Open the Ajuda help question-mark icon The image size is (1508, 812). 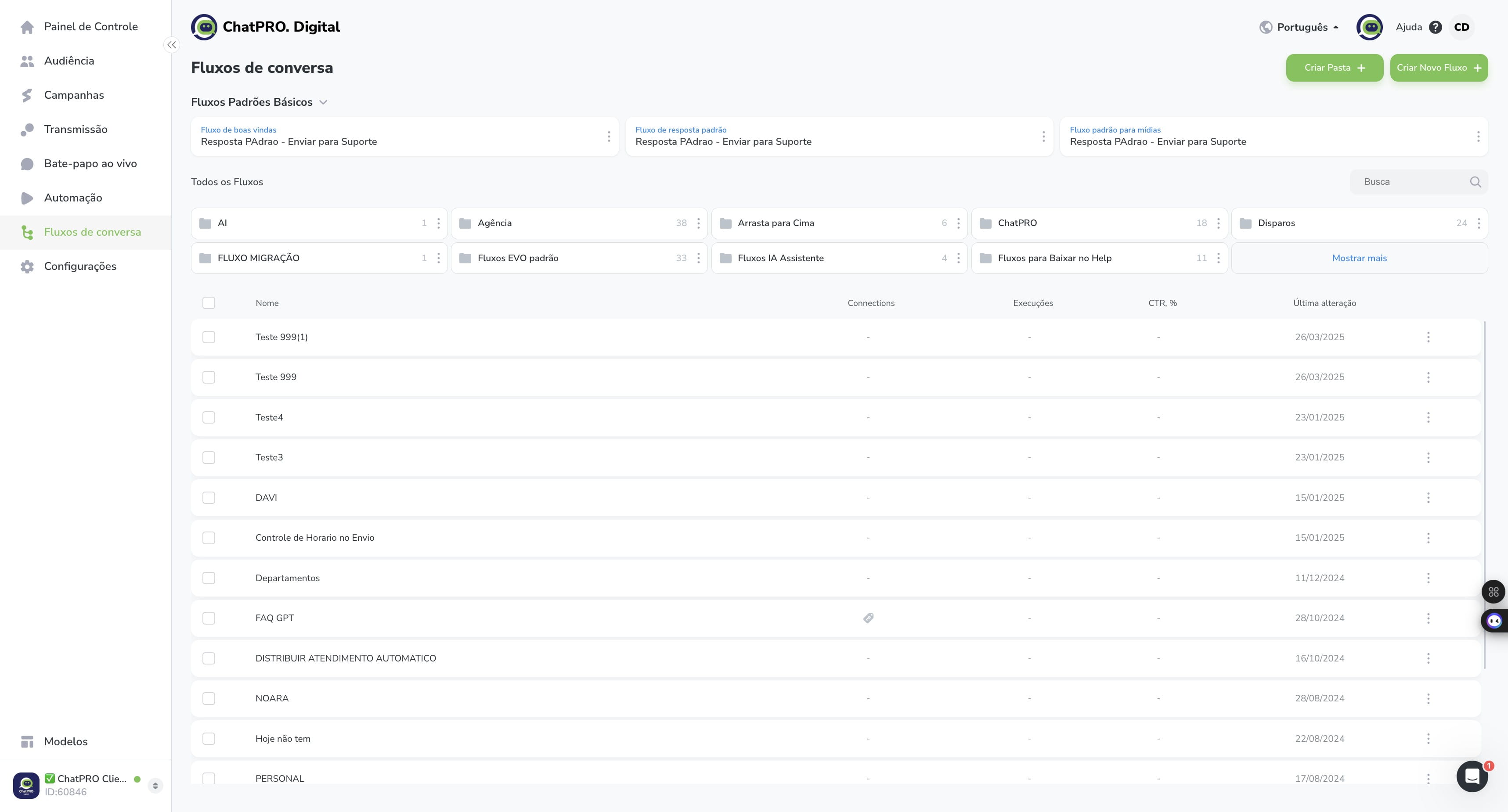[x=1436, y=27]
